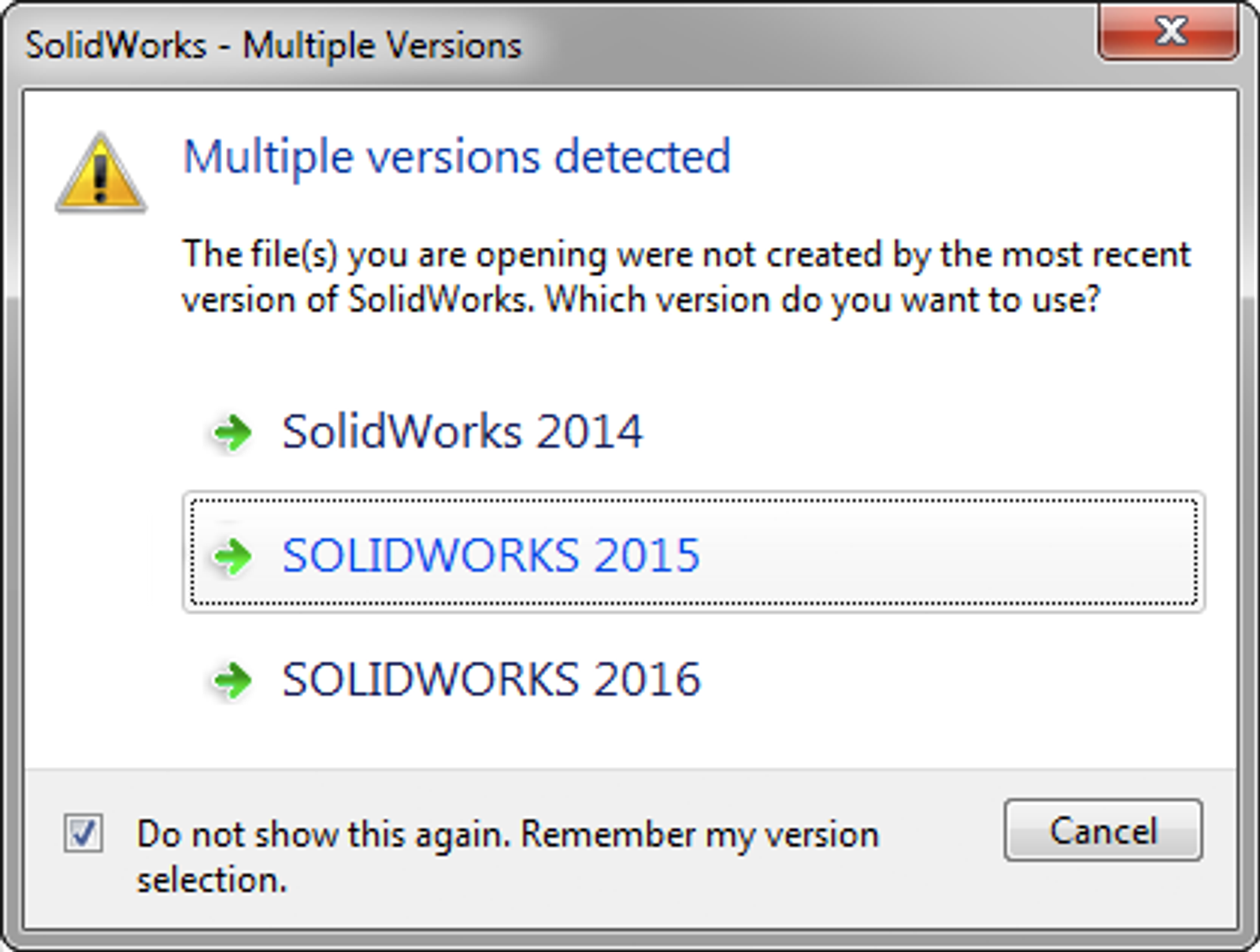Click the 'The file(s) you are opening' message line
Image resolution: width=1260 pixels, height=952 pixels.
pyautogui.click(x=685, y=254)
